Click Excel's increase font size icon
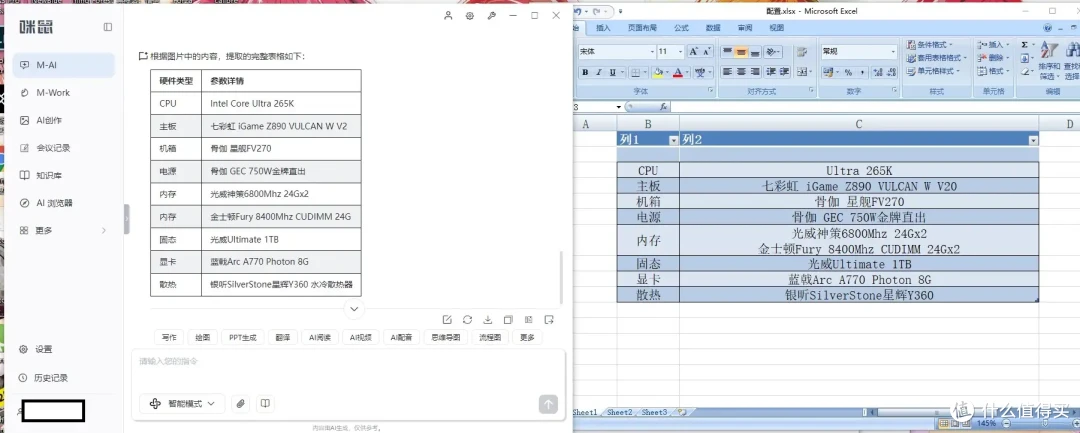 (694, 52)
